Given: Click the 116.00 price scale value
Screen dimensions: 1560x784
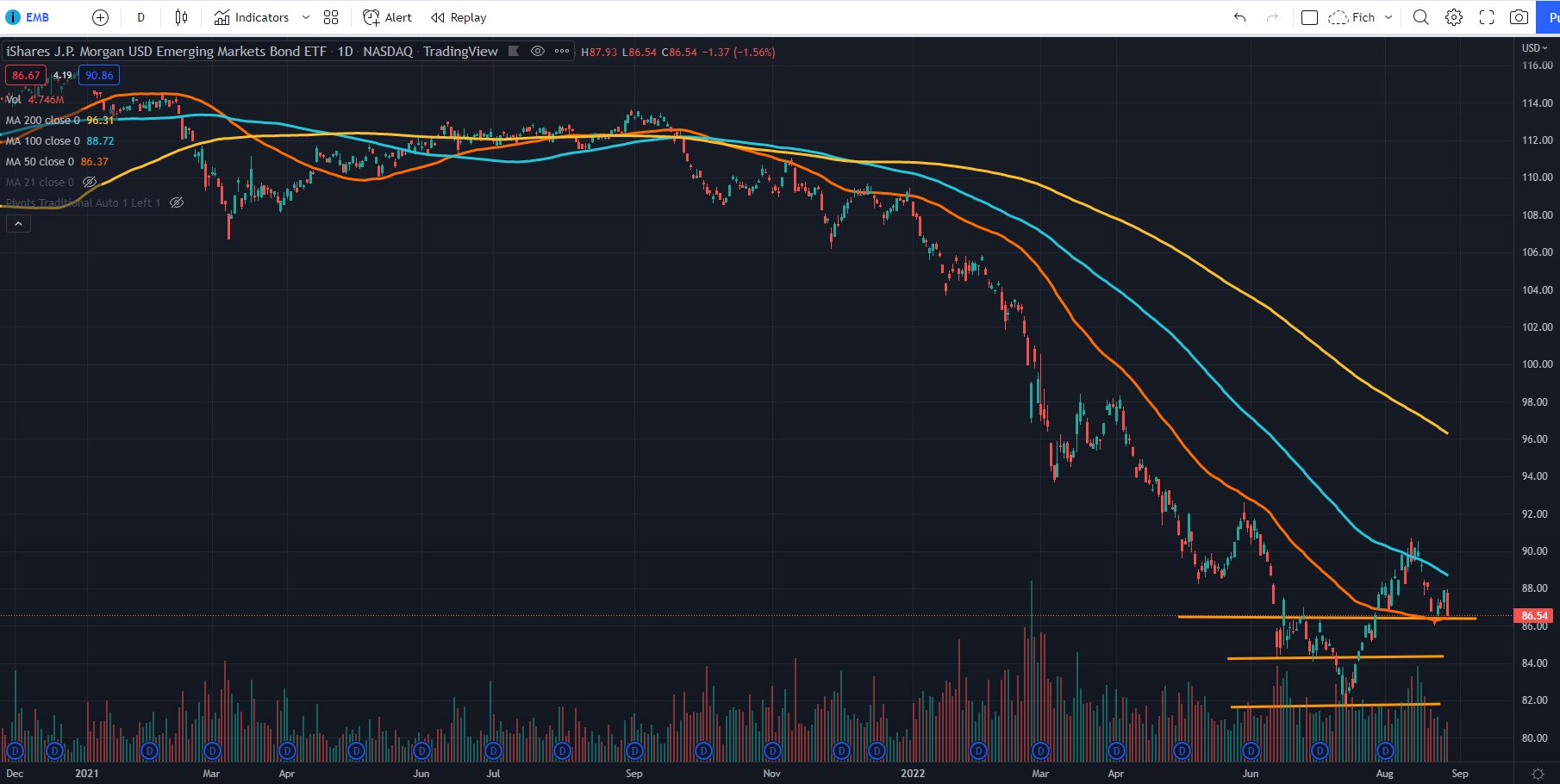Looking at the screenshot, I should point(1537,65).
